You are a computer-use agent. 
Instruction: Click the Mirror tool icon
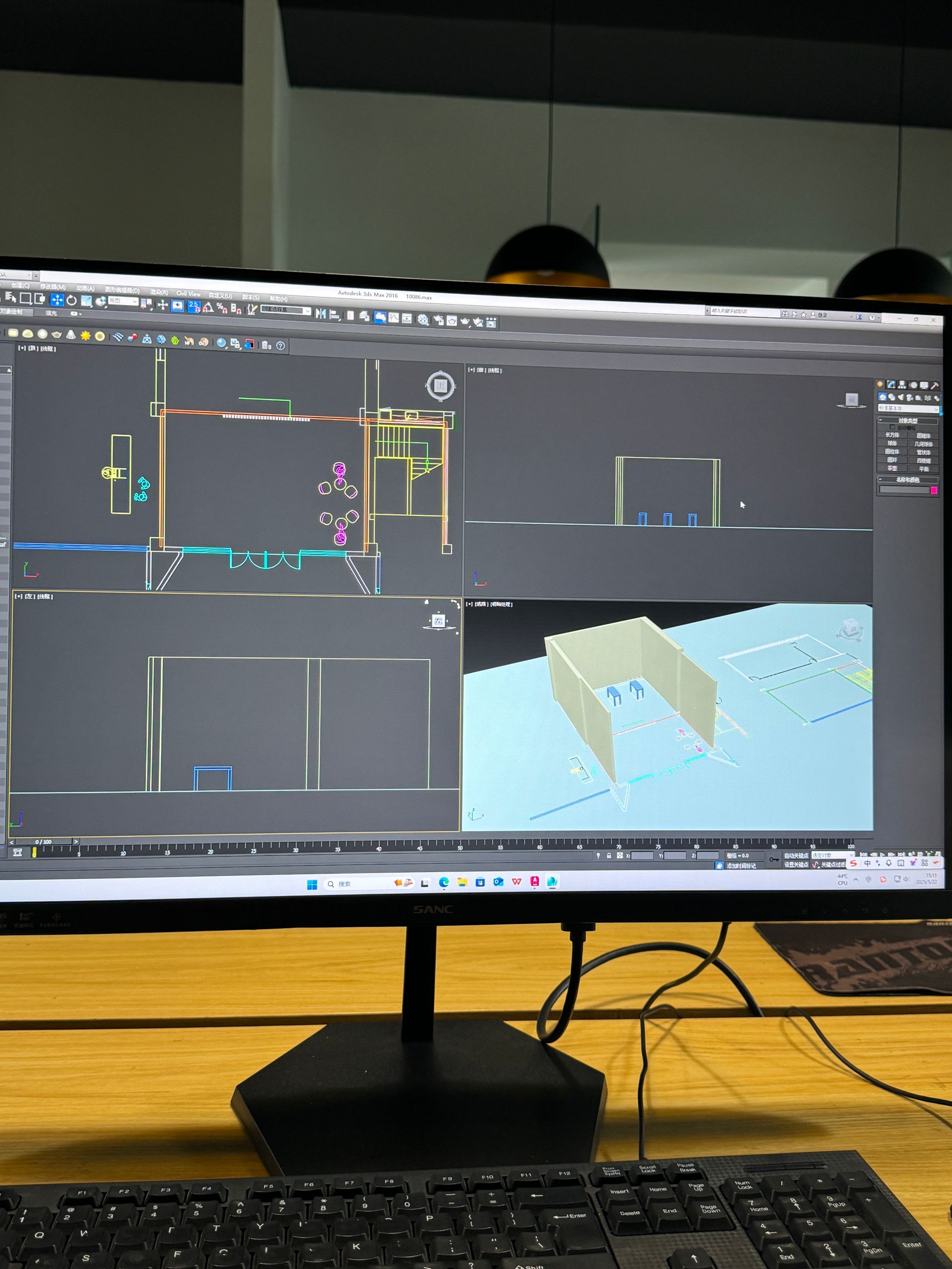(x=321, y=314)
